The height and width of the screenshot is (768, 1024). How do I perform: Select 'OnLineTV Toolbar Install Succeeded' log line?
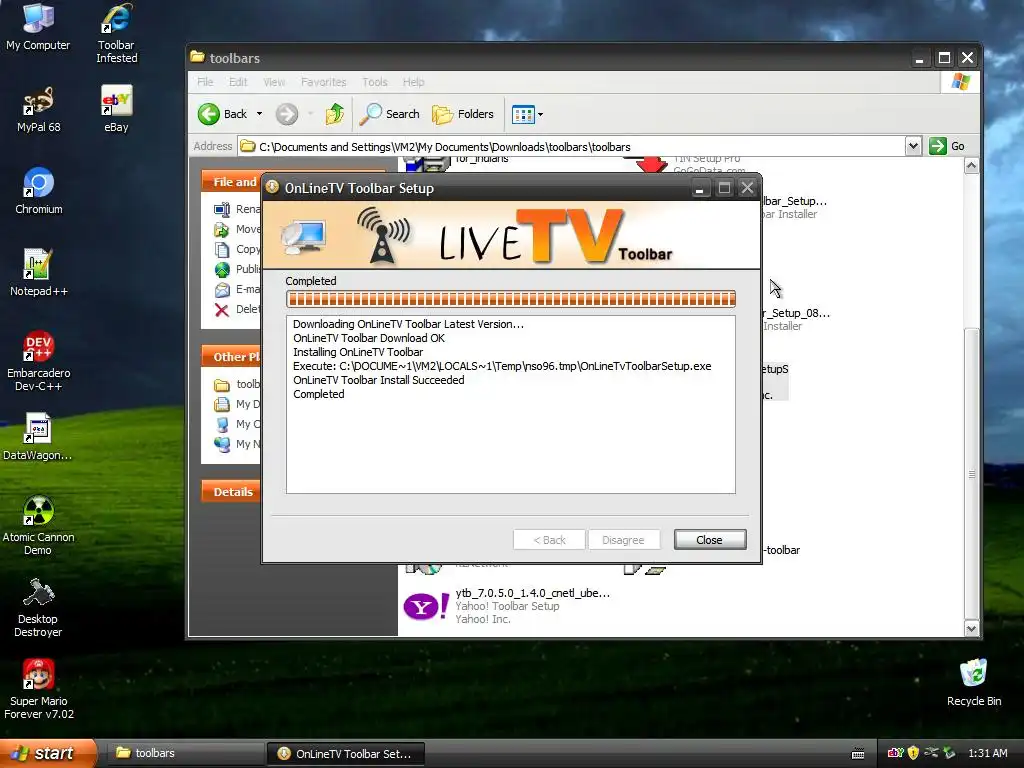click(379, 380)
